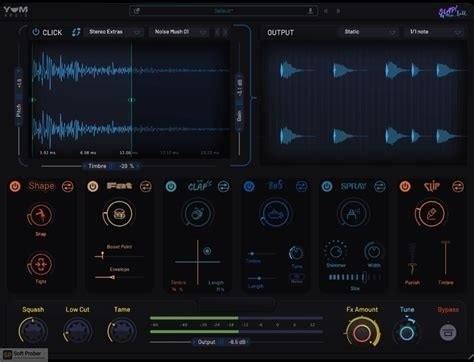Click the Clap XY pad puck
This screenshot has height=362, width=474.
207,251
